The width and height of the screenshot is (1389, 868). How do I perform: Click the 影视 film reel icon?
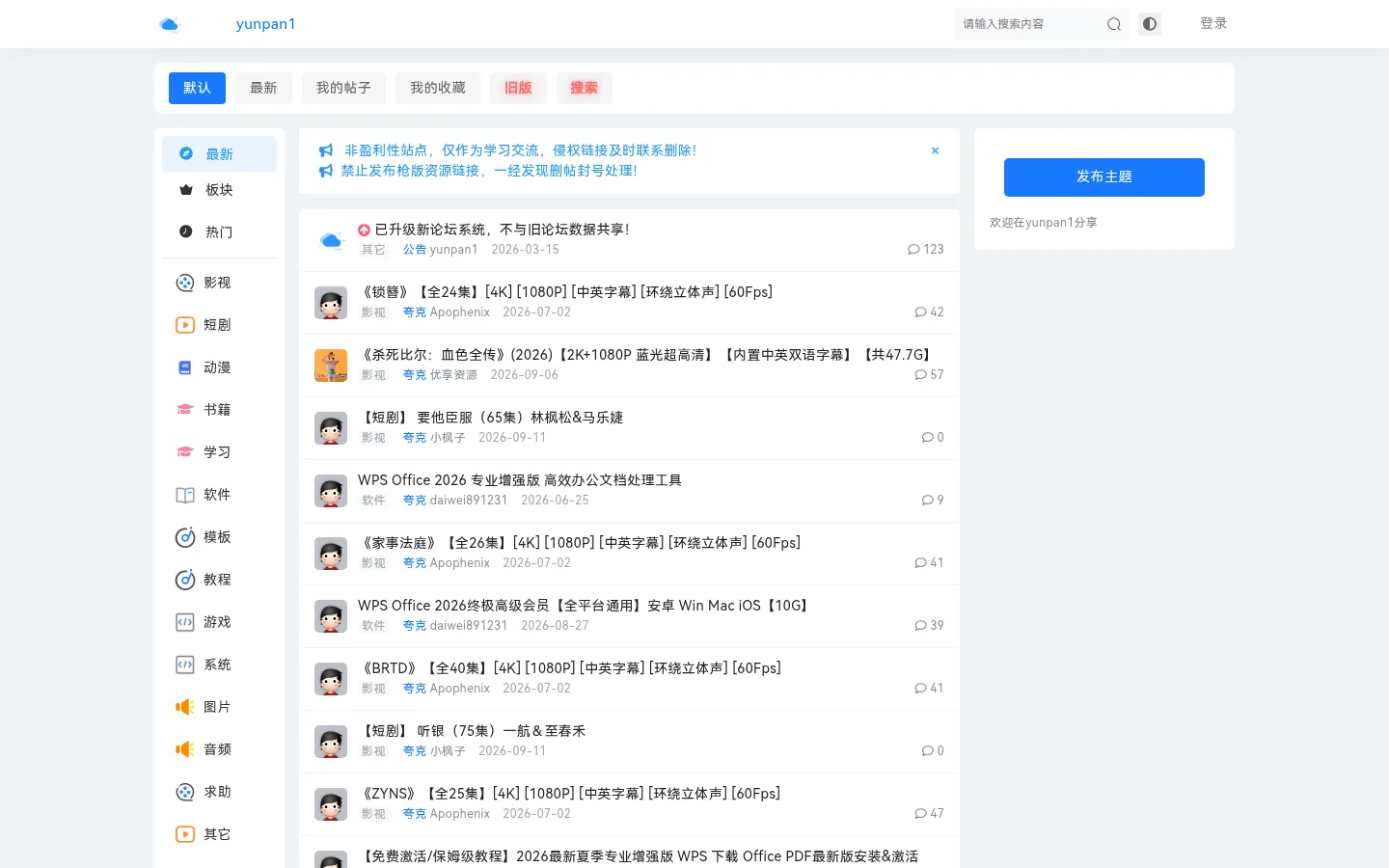click(185, 283)
